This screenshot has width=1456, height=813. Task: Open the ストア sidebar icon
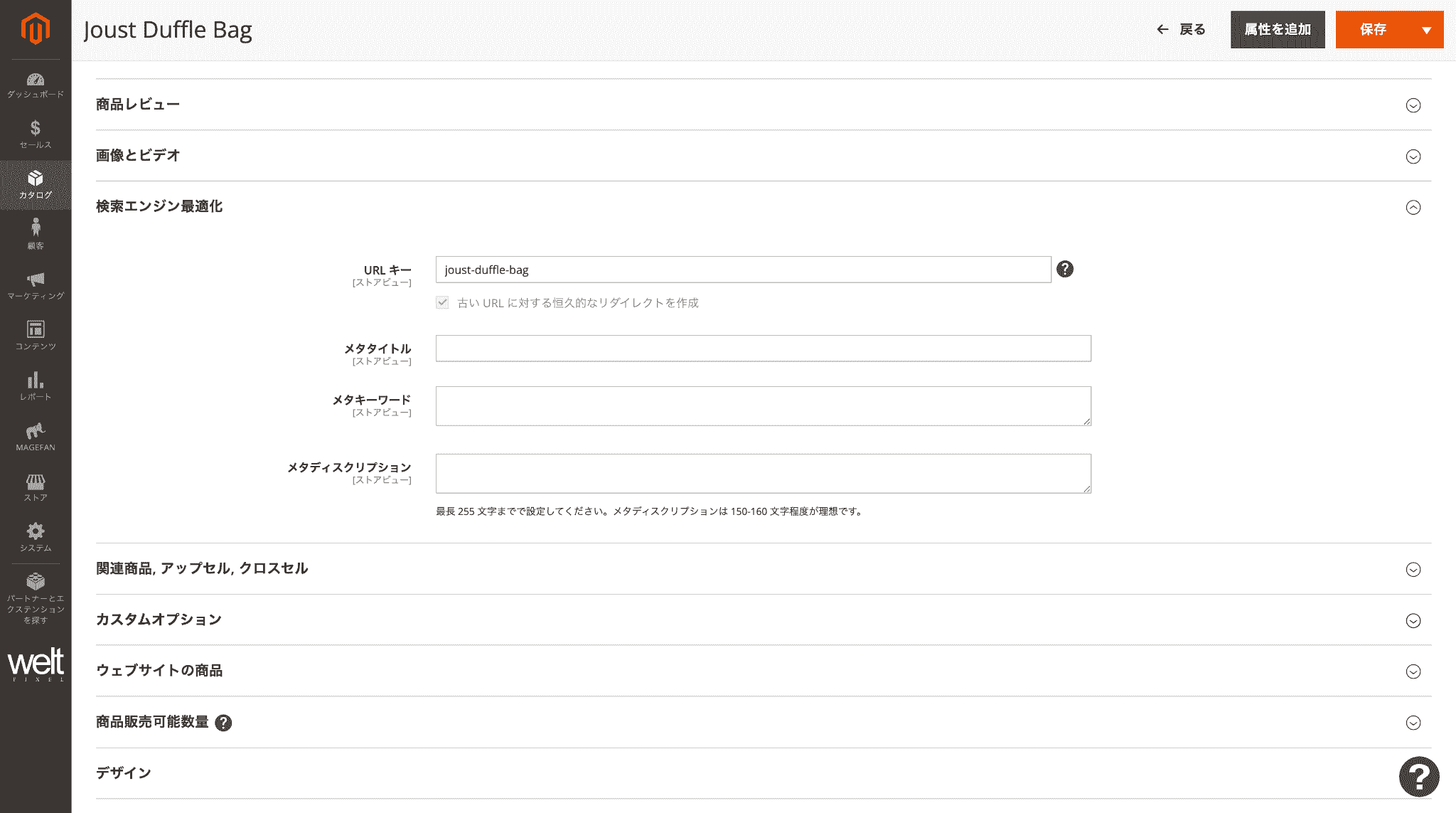pos(36,486)
